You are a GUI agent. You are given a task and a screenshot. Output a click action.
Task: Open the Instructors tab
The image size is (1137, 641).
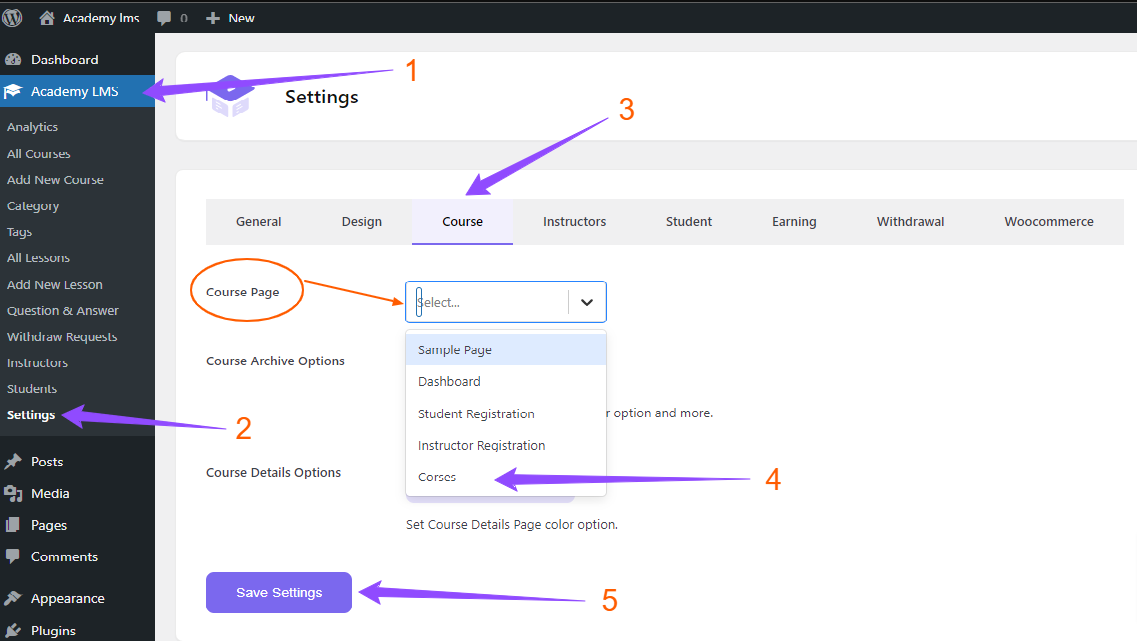574,222
